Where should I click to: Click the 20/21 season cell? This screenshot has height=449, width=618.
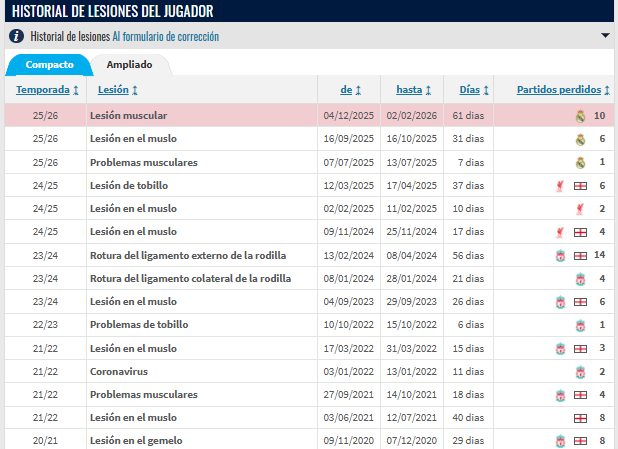45,440
